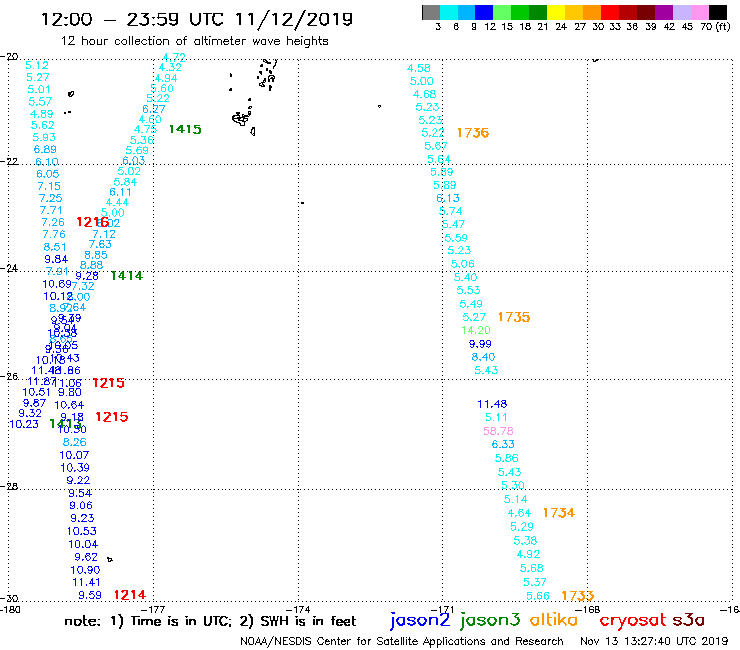Click the -174 longitude axis label

coord(298,609)
